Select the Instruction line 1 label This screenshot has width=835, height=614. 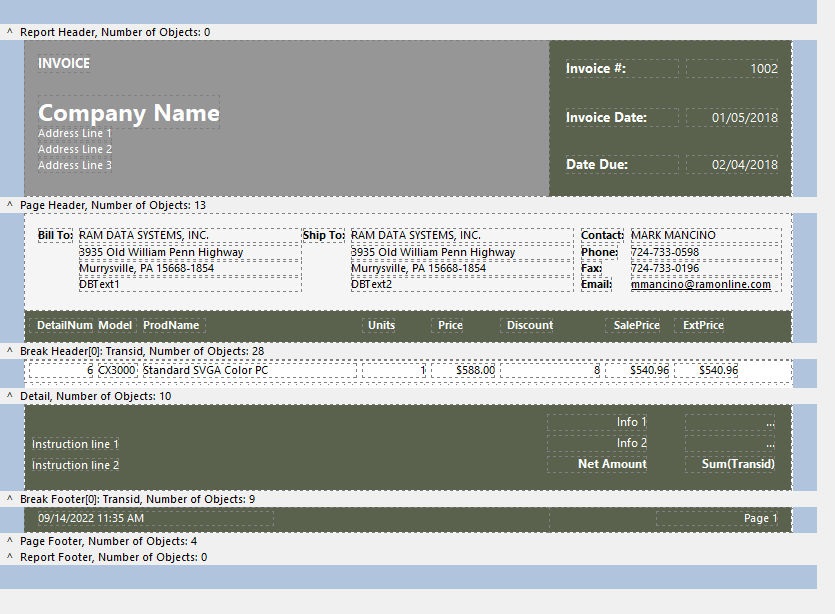coord(75,444)
